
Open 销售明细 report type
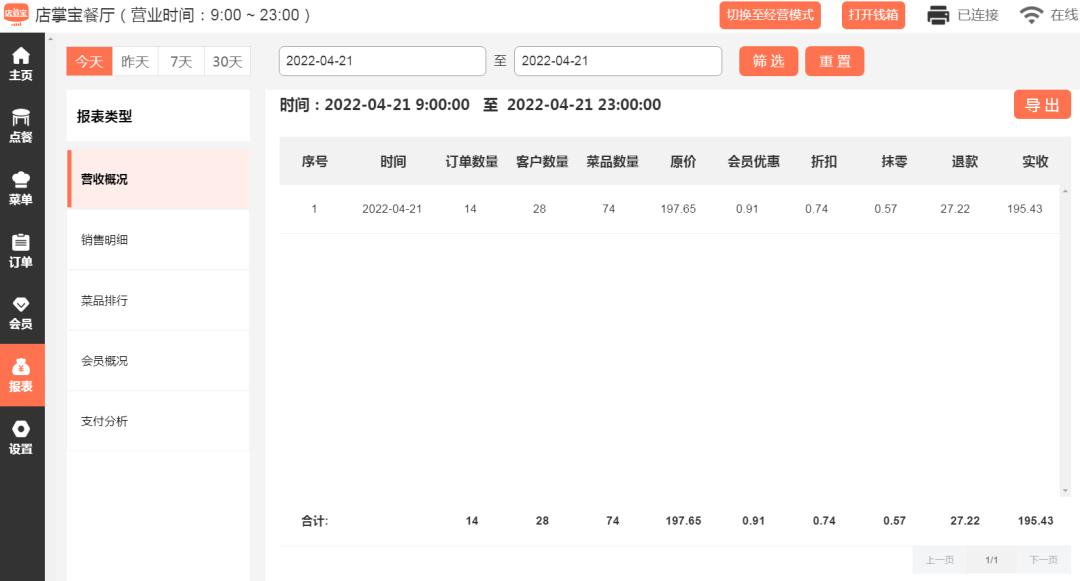[105, 240]
